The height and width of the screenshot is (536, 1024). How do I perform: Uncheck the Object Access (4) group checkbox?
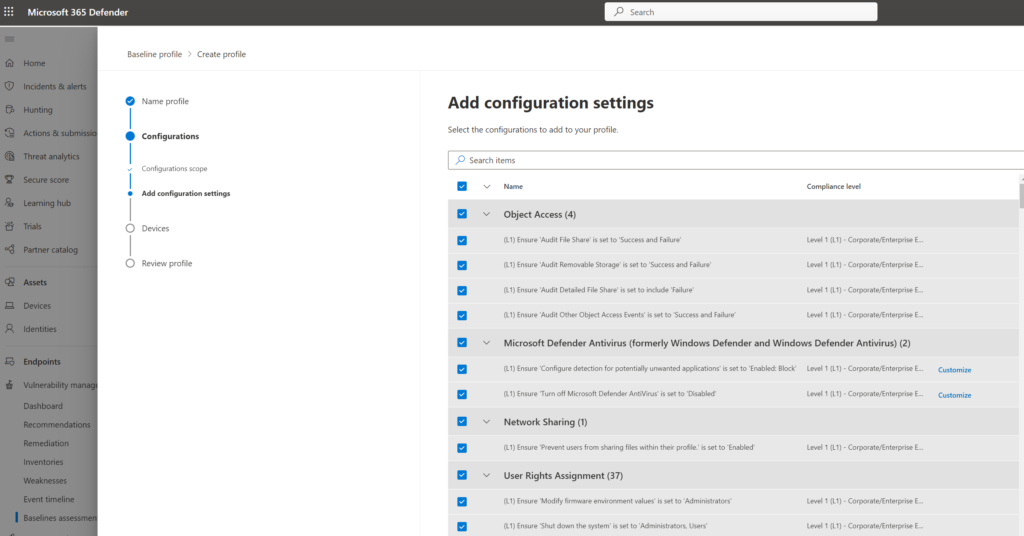[x=462, y=214]
